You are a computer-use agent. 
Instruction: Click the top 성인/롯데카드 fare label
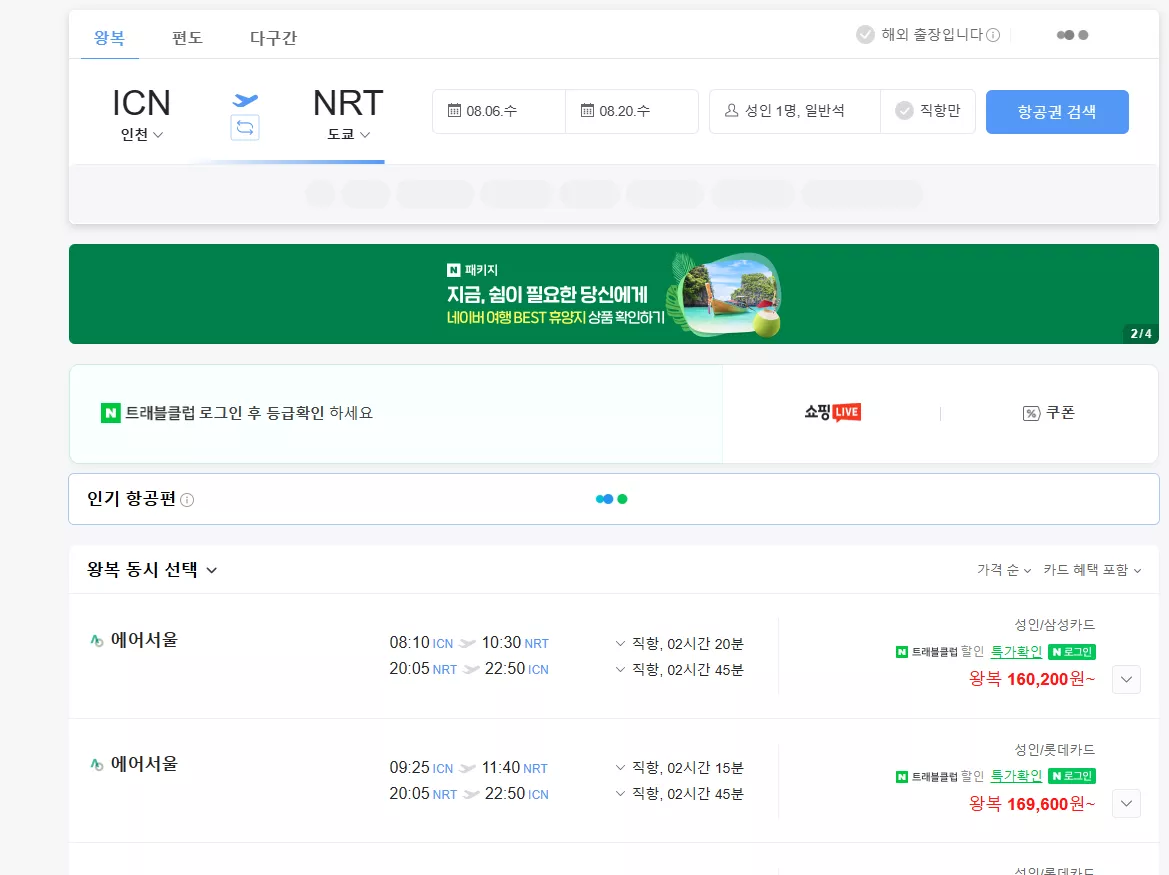[x=1054, y=749]
